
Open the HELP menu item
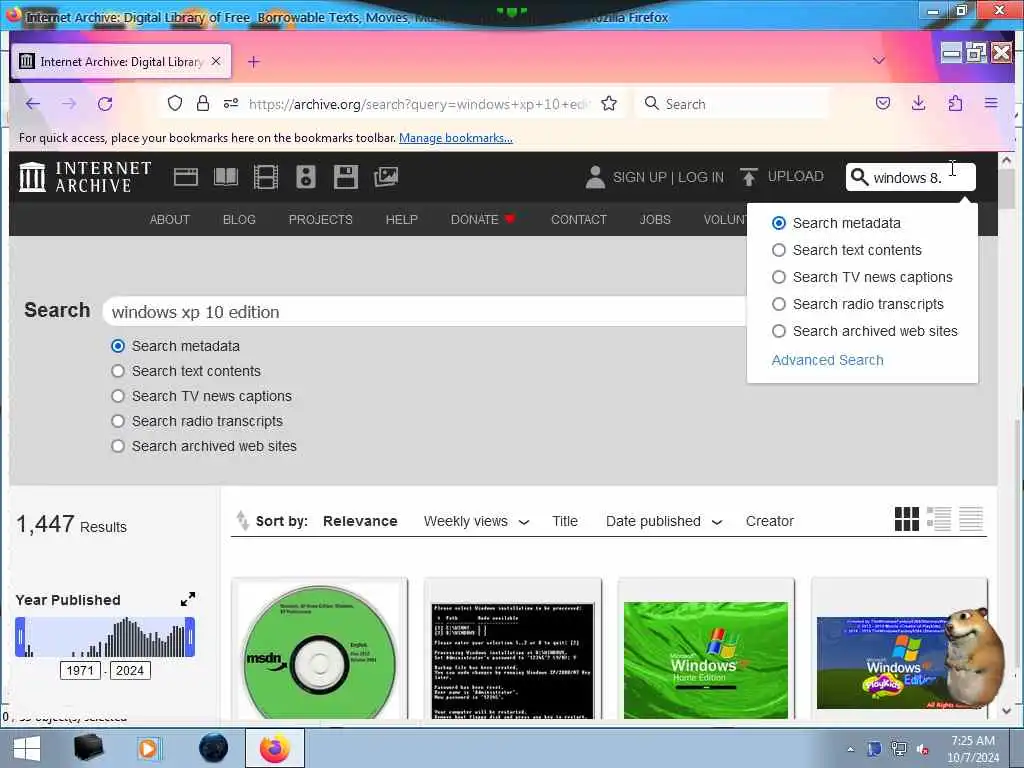[x=402, y=219]
